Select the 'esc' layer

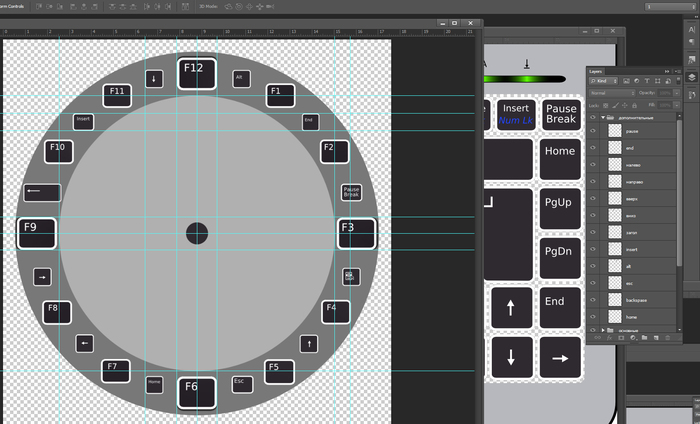pos(631,283)
